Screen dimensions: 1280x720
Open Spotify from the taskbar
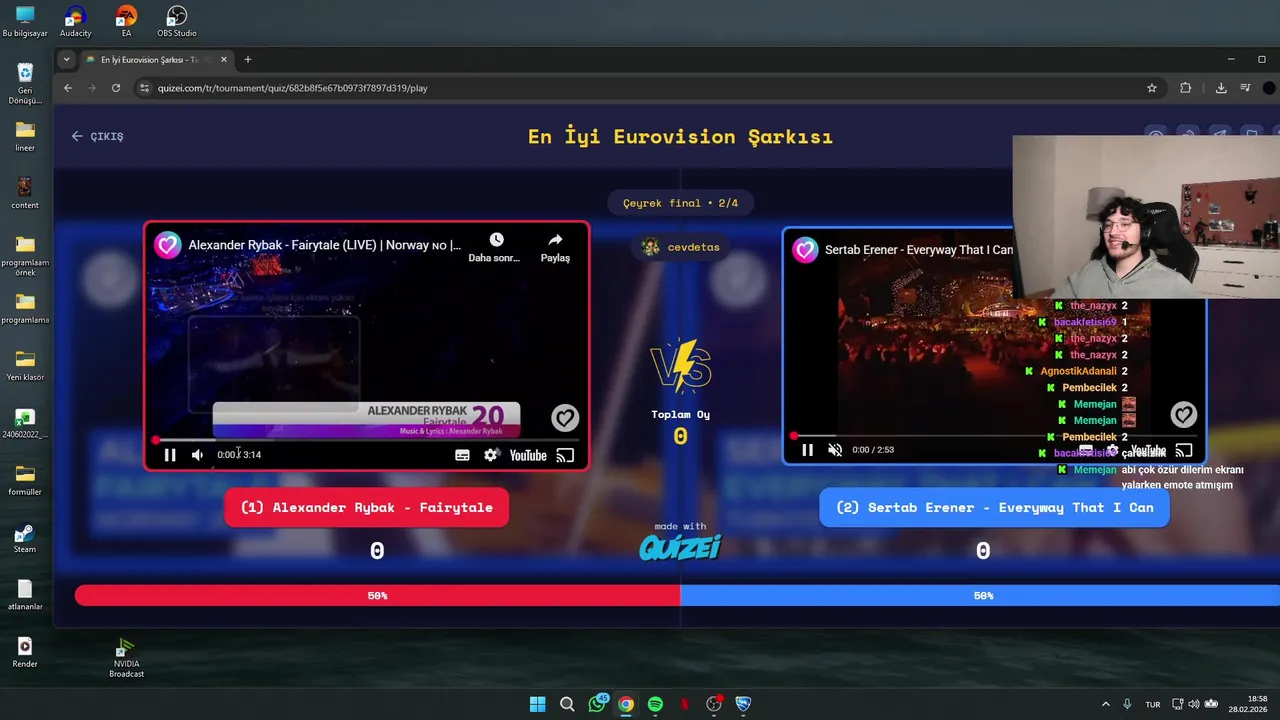[x=655, y=704]
